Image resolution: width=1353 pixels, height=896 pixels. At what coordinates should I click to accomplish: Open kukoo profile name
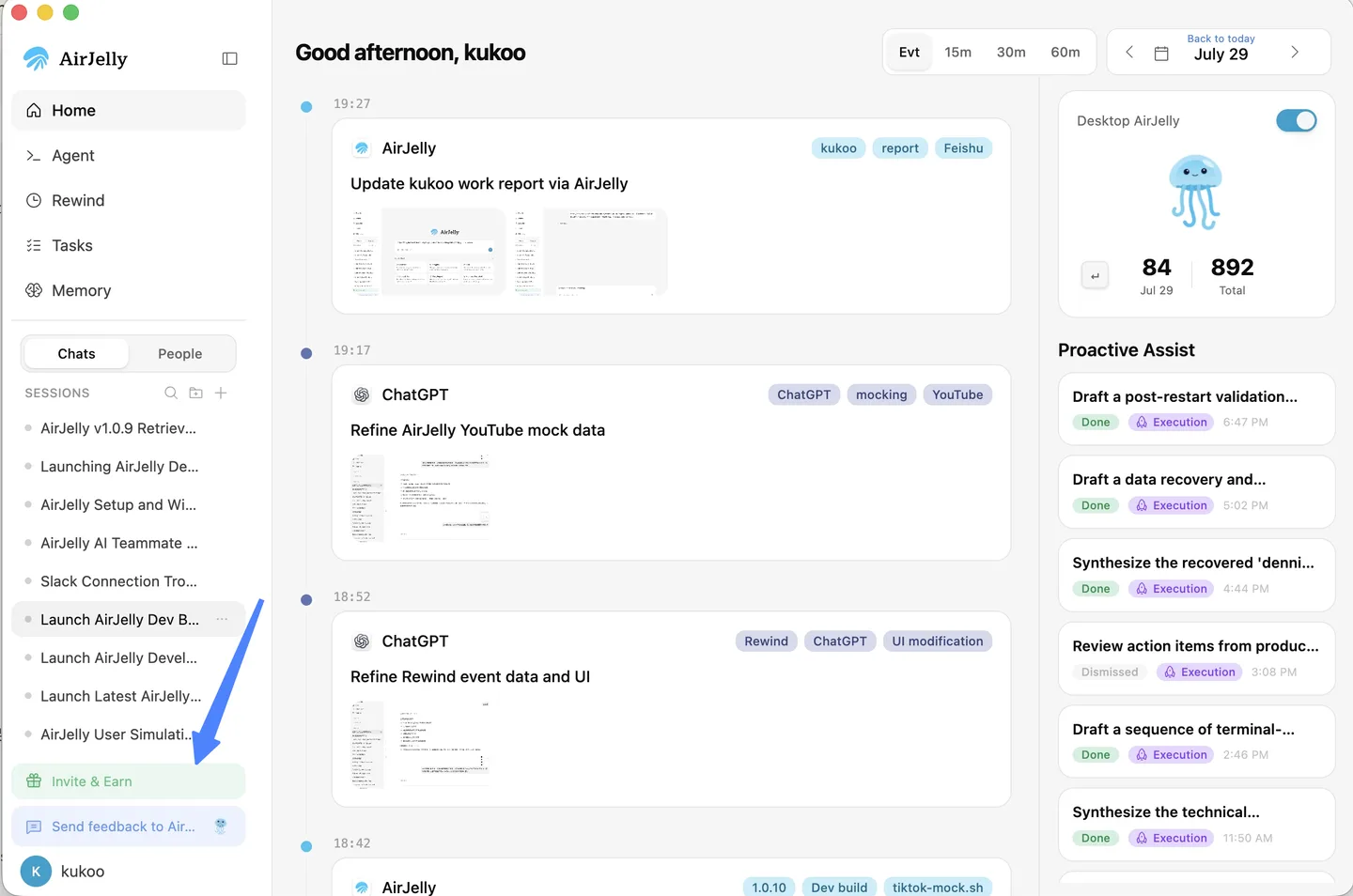click(x=83, y=872)
